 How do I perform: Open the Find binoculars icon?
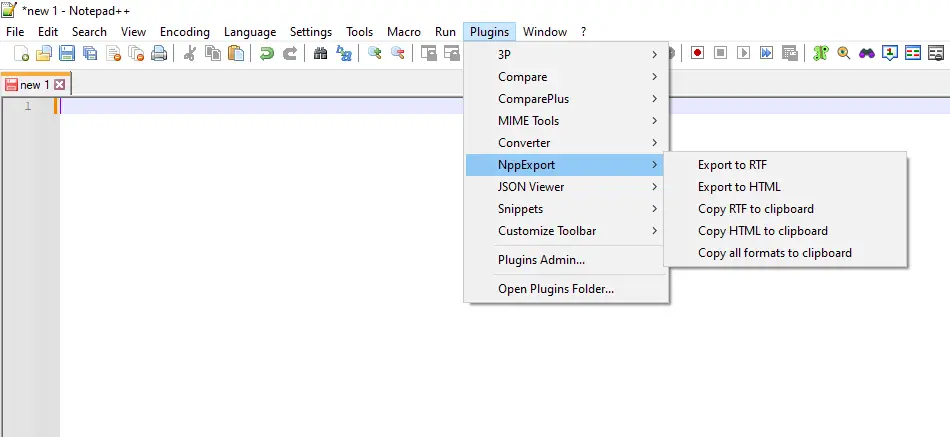(321, 53)
